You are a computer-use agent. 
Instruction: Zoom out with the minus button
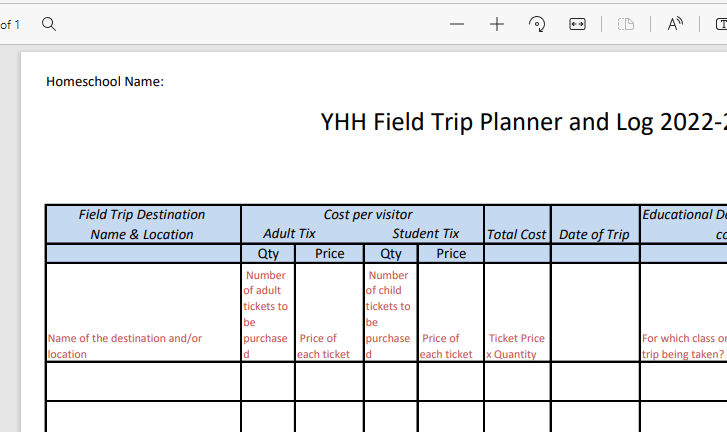click(x=457, y=24)
